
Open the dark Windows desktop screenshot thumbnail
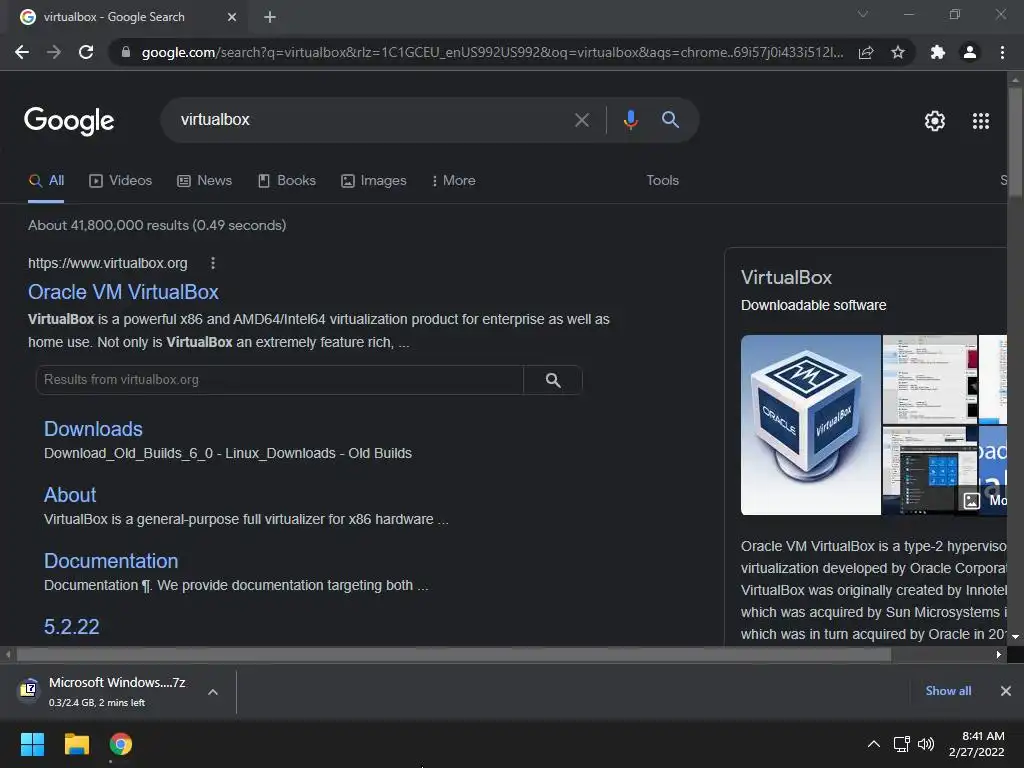pos(929,471)
